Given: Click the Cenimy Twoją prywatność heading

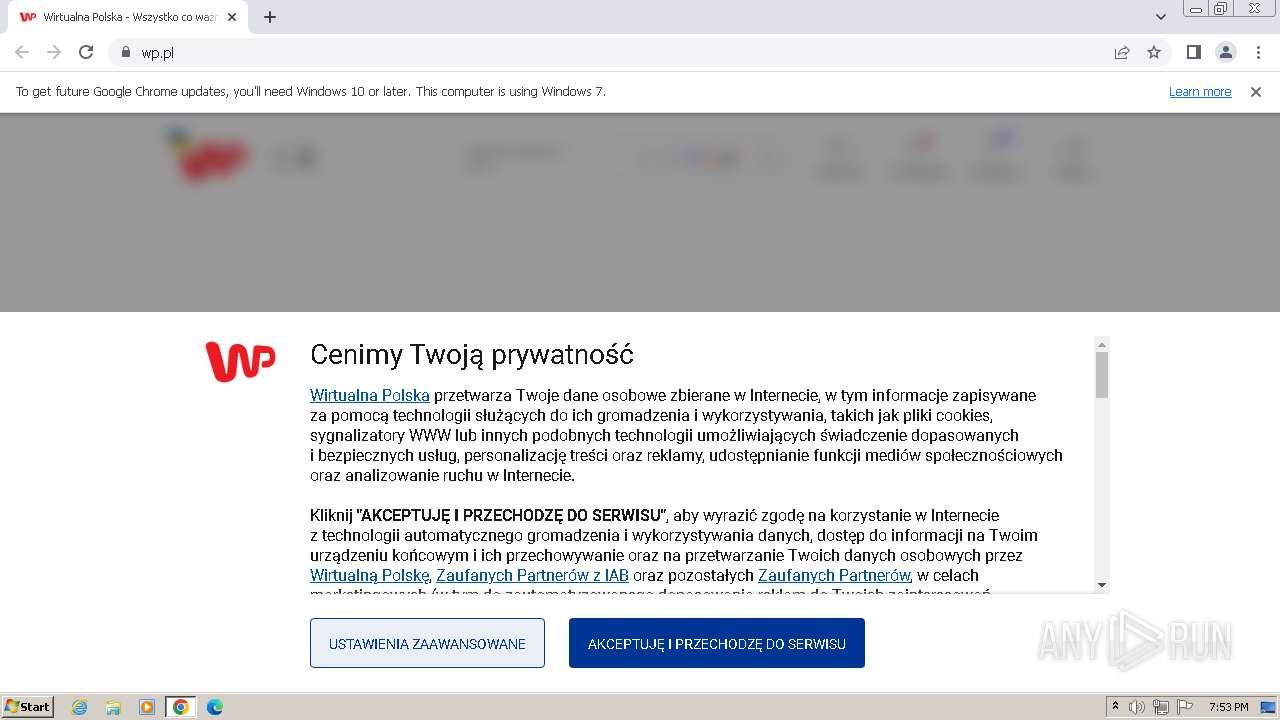Looking at the screenshot, I should pos(472,354).
